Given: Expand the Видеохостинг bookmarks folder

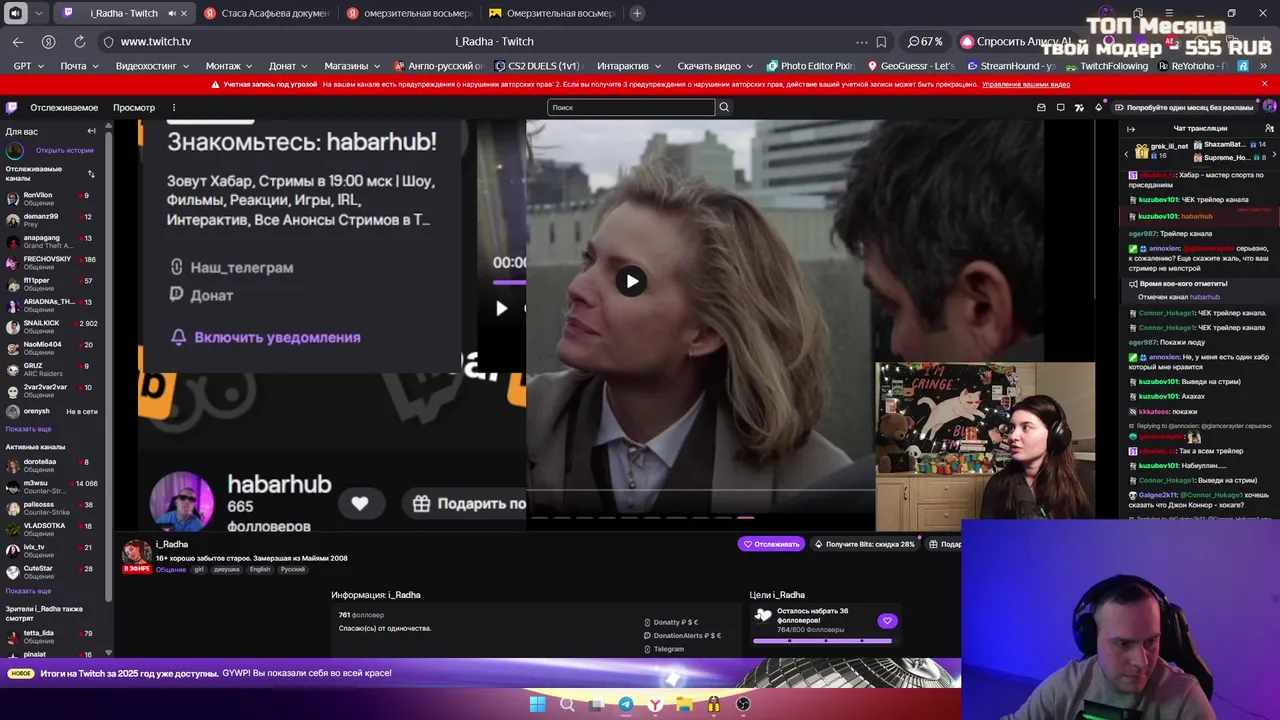Looking at the screenshot, I should [152, 66].
